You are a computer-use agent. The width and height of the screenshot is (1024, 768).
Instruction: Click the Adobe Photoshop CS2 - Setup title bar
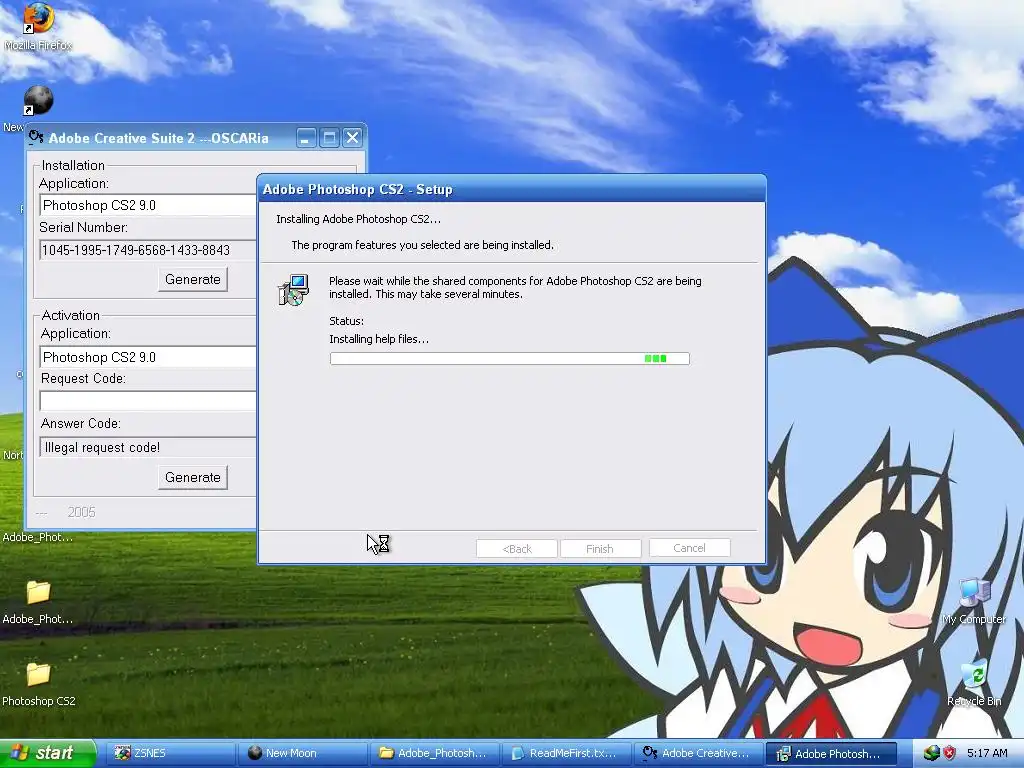coord(511,189)
